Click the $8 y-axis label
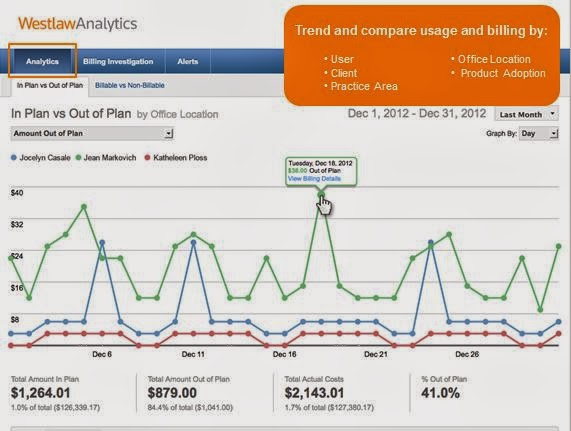Image resolution: width=571 pixels, height=431 pixels. (15, 320)
